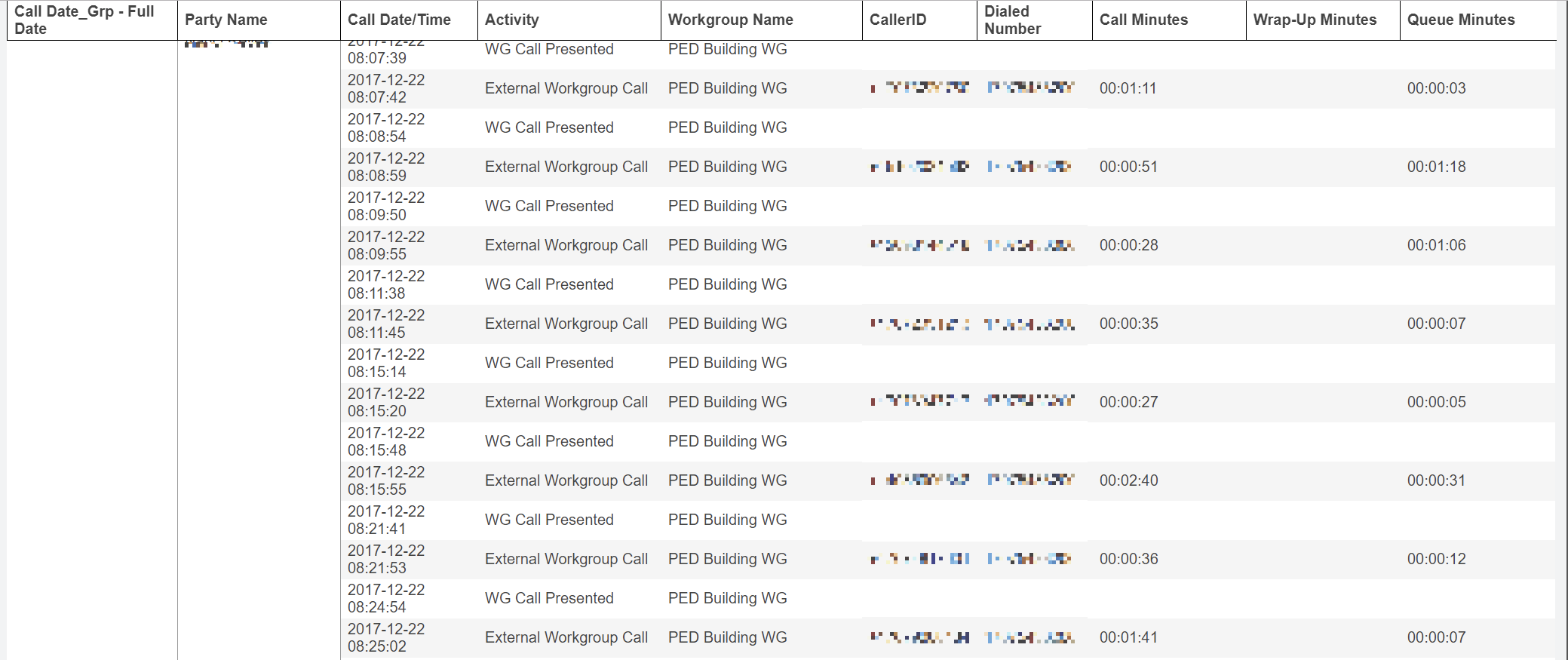Click the 08:11:38 call date/time cell
The height and width of the screenshot is (666, 1568).
point(386,285)
